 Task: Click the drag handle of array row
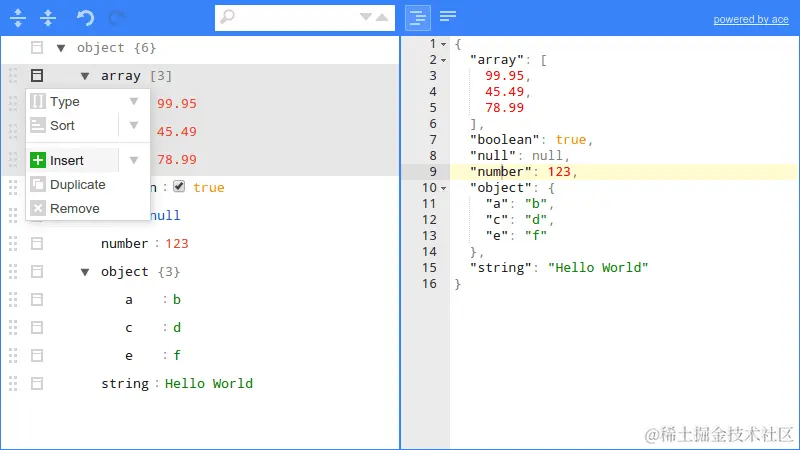pos(13,76)
